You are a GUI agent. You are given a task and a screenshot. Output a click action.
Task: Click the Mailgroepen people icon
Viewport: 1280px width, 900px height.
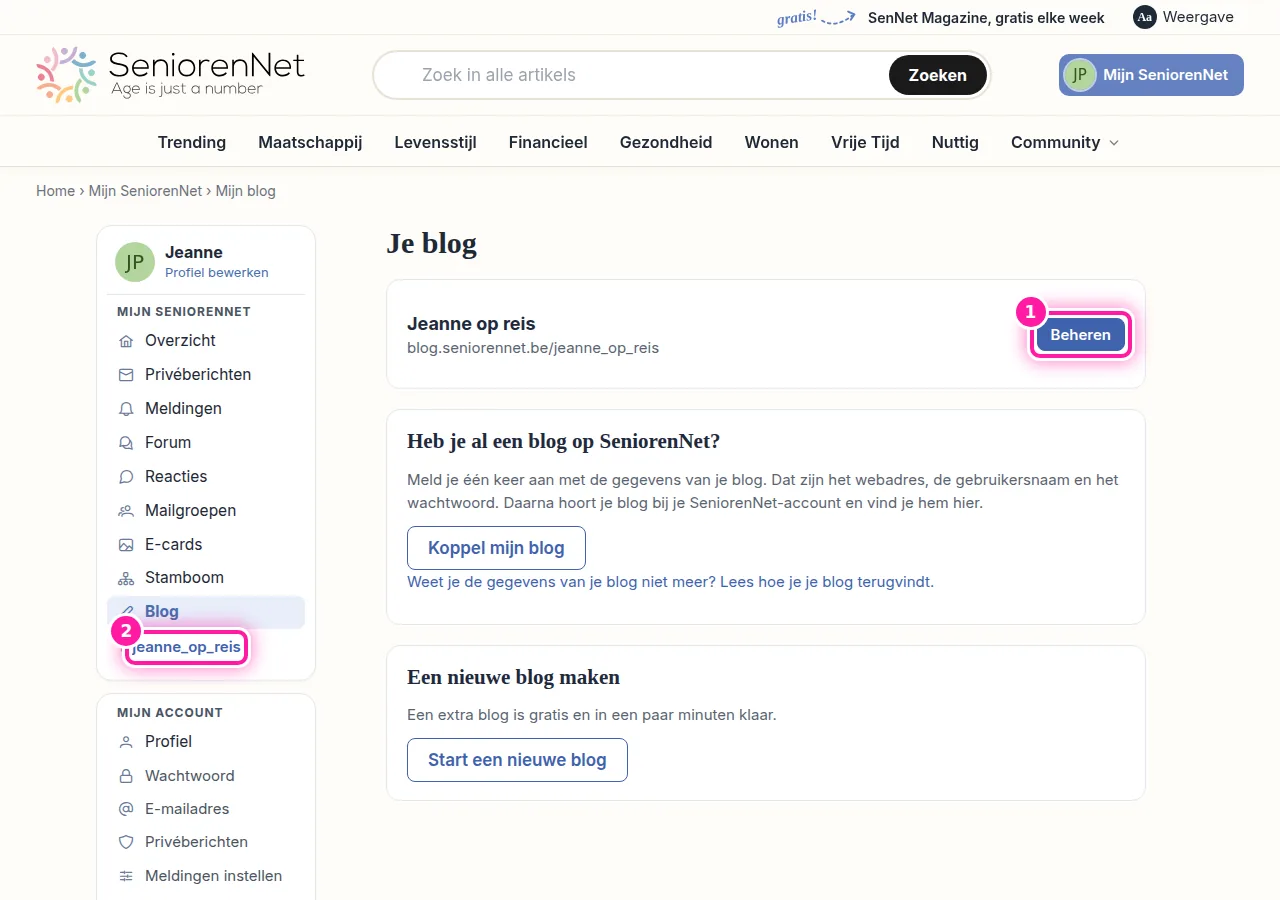pos(126,511)
